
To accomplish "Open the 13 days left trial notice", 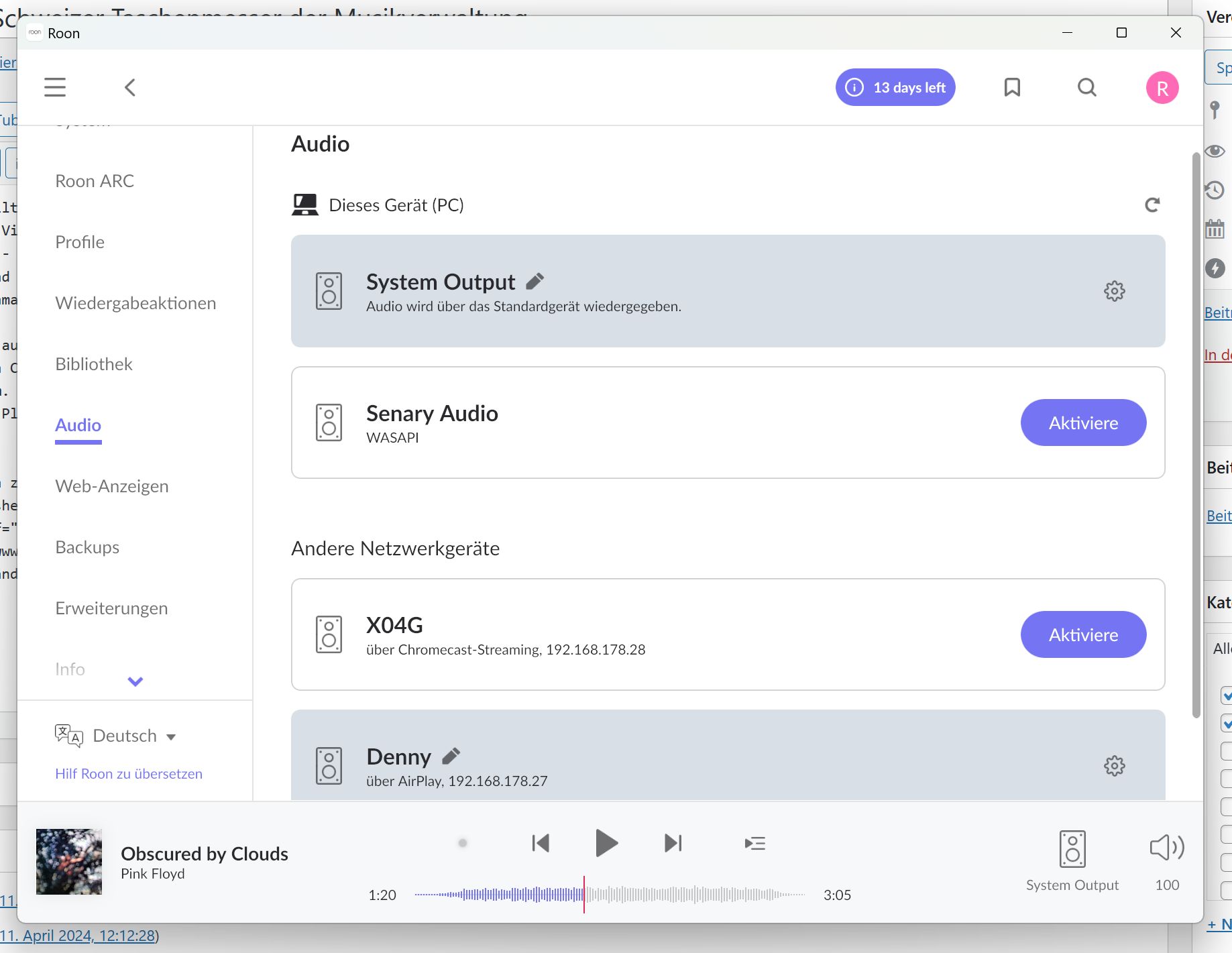I will click(895, 87).
